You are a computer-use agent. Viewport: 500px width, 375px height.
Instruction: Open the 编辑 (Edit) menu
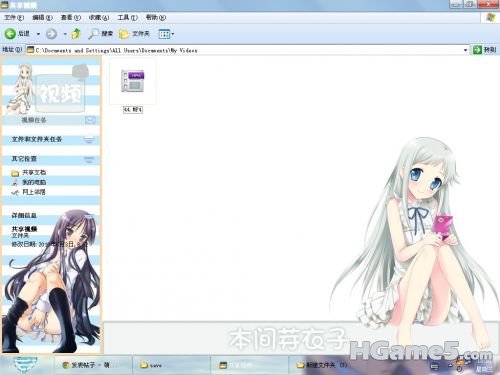coord(42,17)
